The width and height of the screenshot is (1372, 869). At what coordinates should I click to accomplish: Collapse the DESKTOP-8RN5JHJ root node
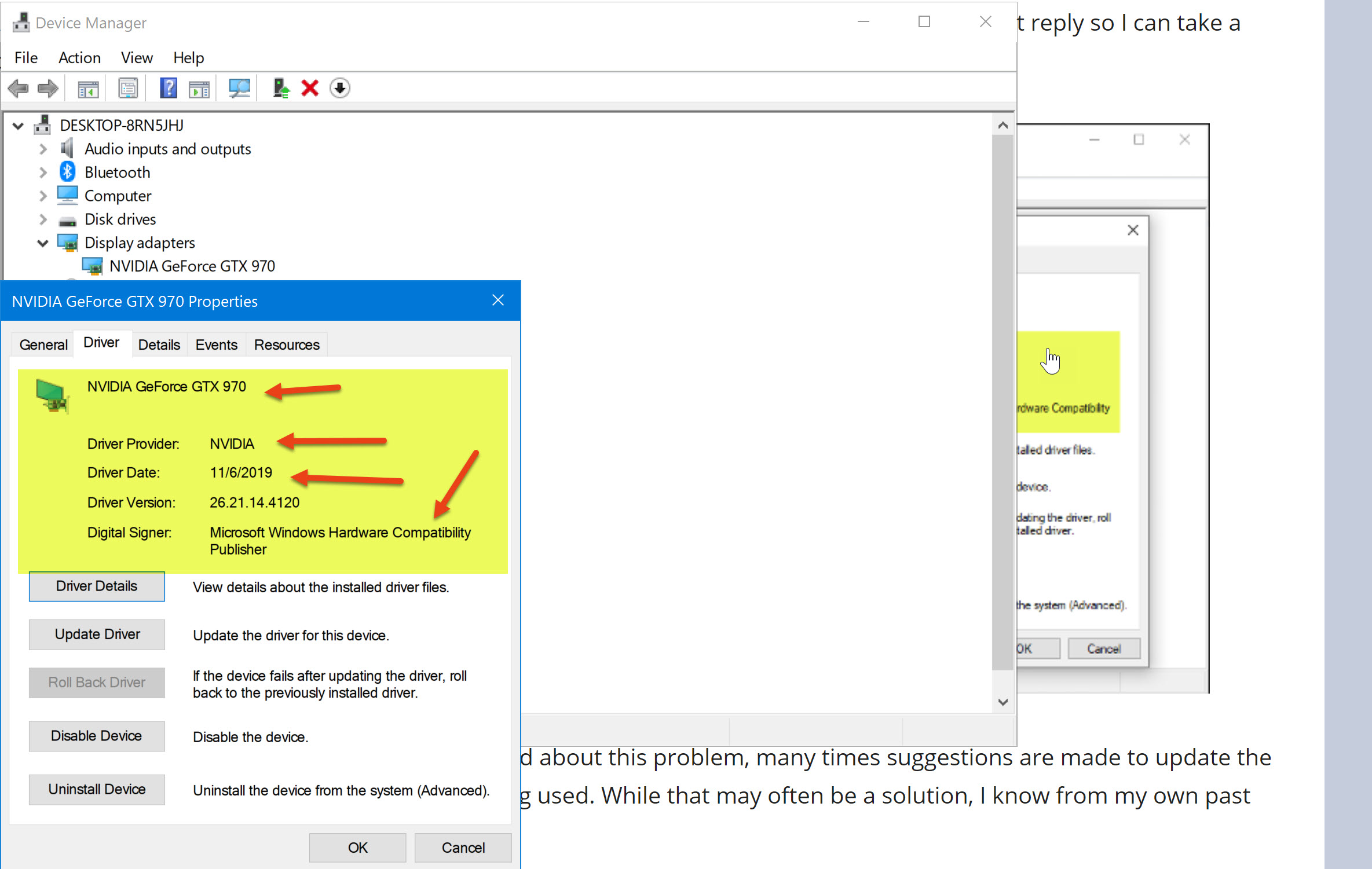(19, 126)
